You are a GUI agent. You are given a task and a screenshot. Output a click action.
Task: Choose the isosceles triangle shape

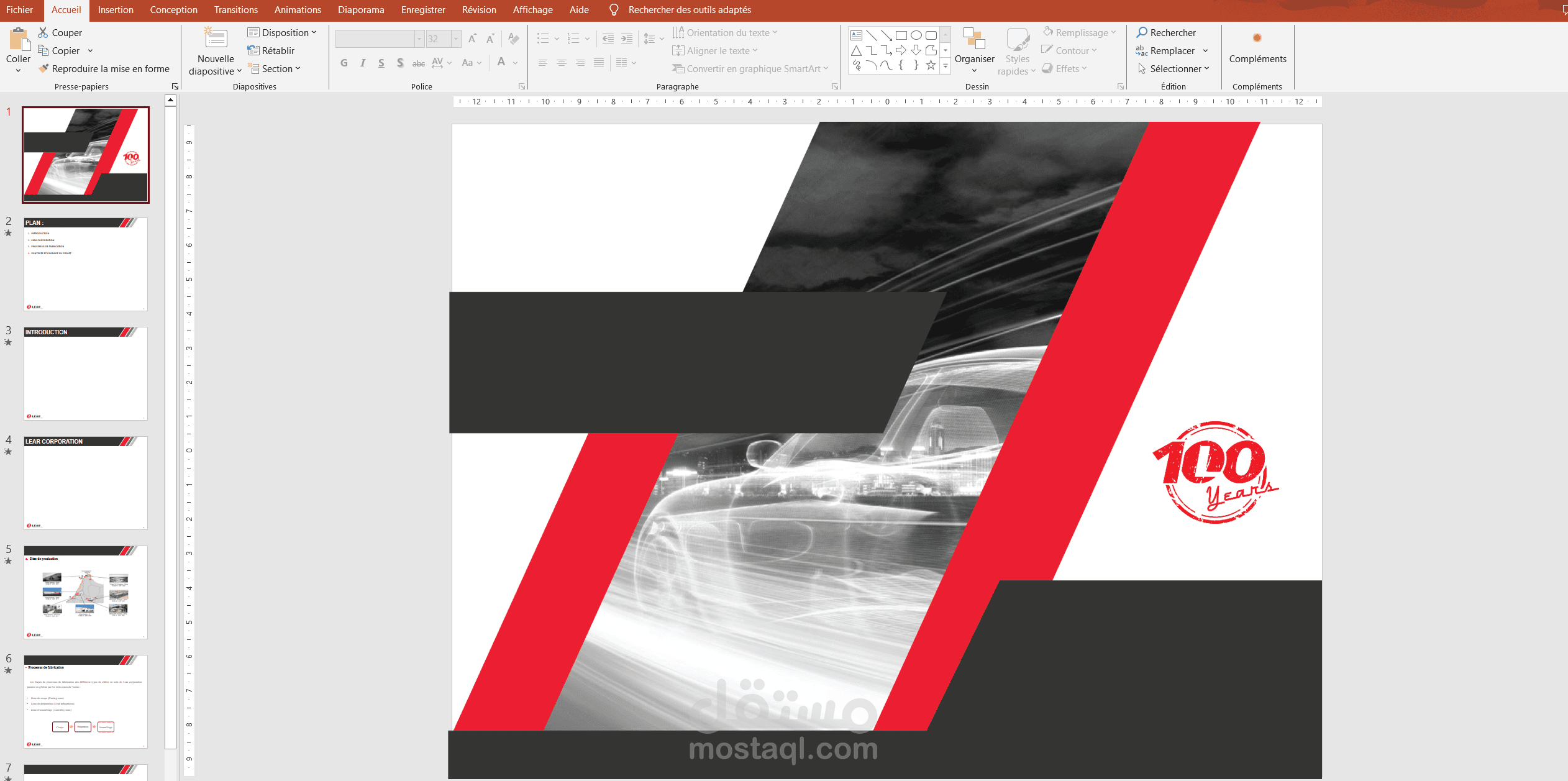pyautogui.click(x=856, y=50)
